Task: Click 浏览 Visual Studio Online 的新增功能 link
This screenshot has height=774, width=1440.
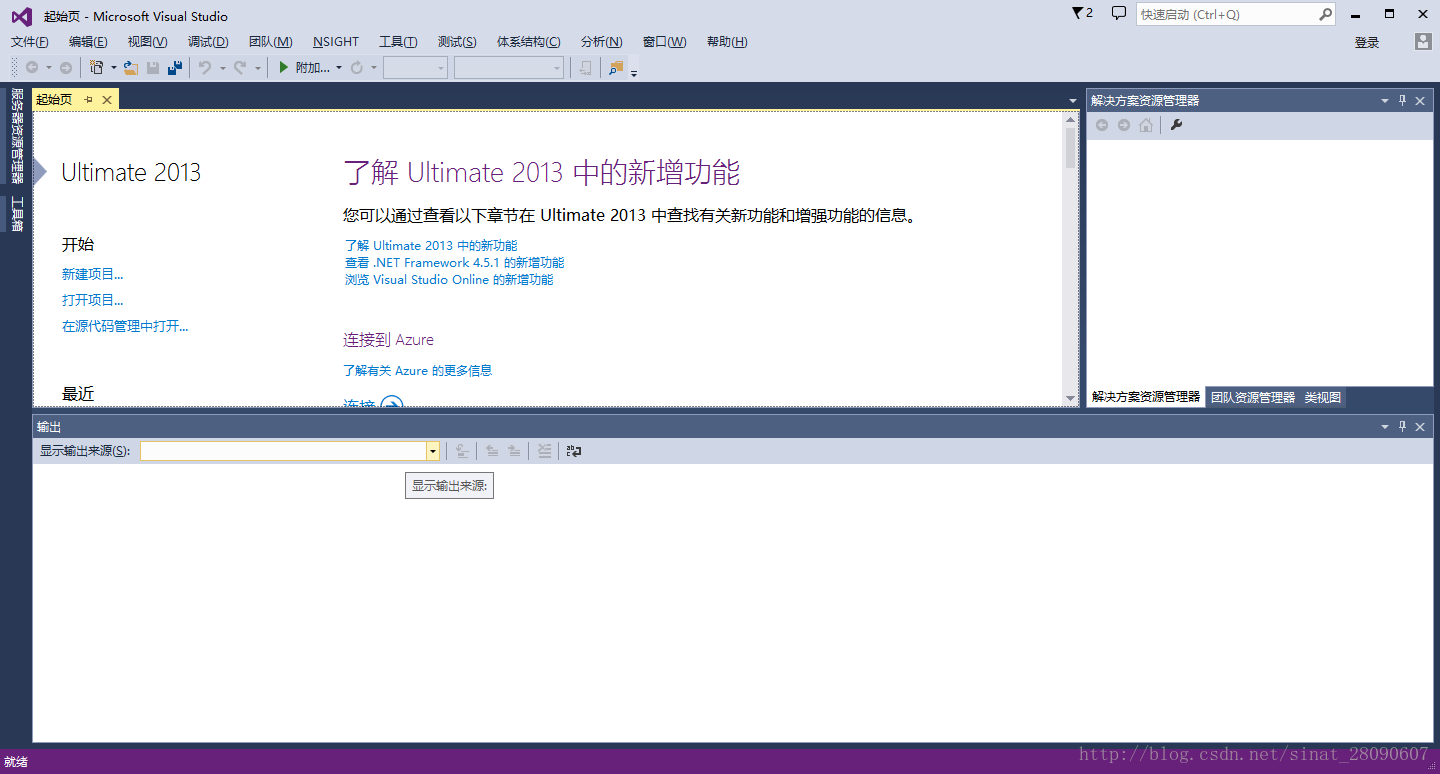Action: point(449,280)
